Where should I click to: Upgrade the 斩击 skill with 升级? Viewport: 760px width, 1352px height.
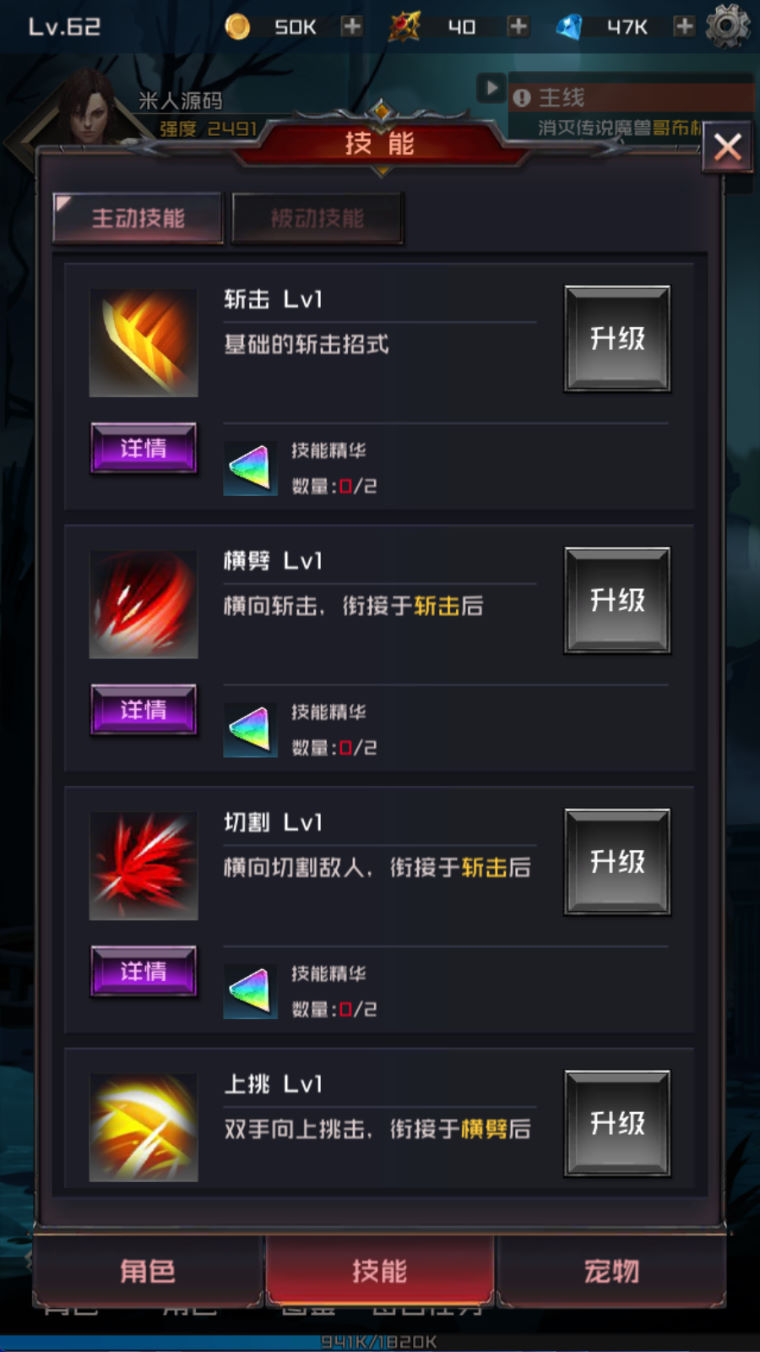pyautogui.click(x=617, y=338)
